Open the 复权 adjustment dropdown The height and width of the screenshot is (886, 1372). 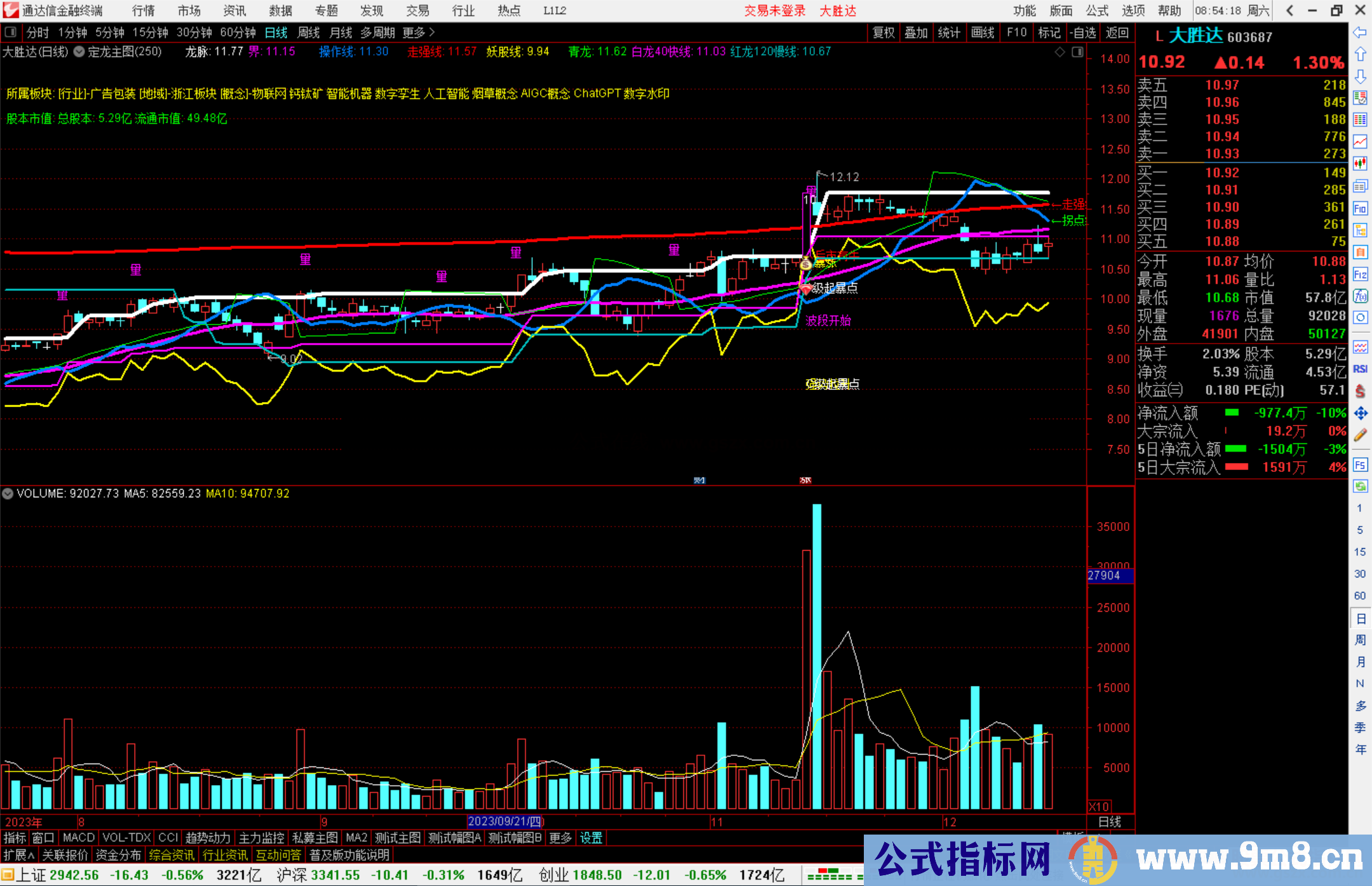(x=884, y=32)
